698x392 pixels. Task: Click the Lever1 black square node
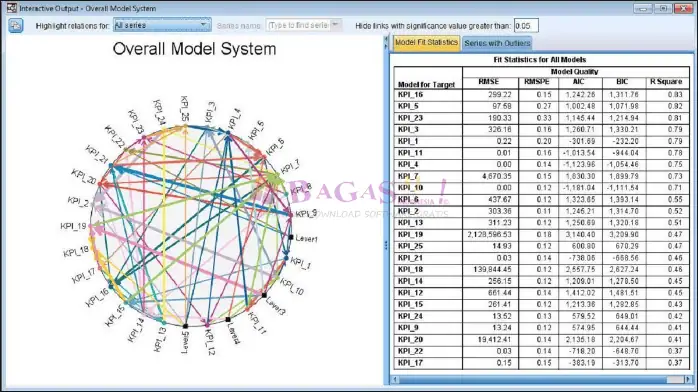pyautogui.click(x=291, y=237)
